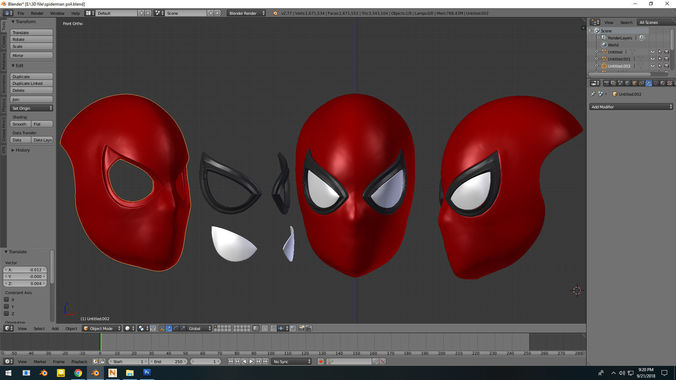Viewport: 676px width, 380px height.
Task: Enable X constraint axis checkbox
Action: 6,299
